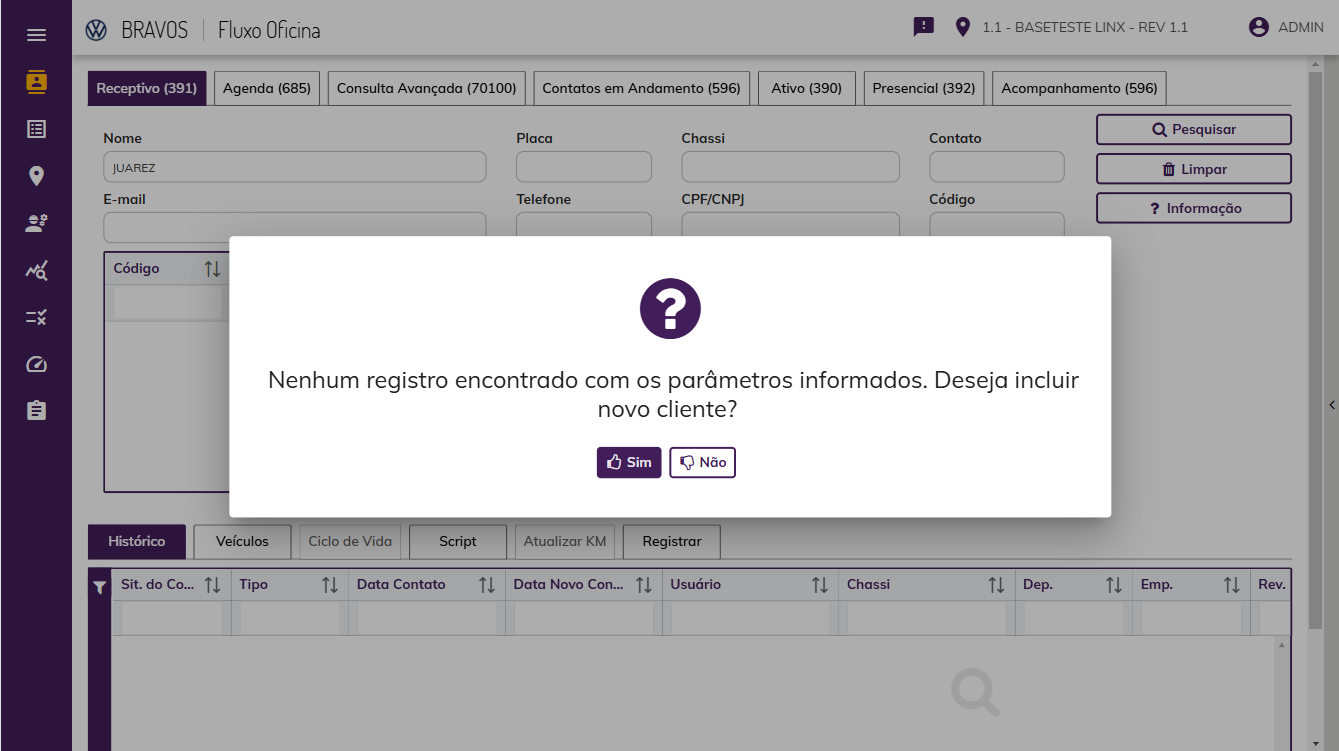Open the speedometer sidebar icon

pyautogui.click(x=36, y=364)
